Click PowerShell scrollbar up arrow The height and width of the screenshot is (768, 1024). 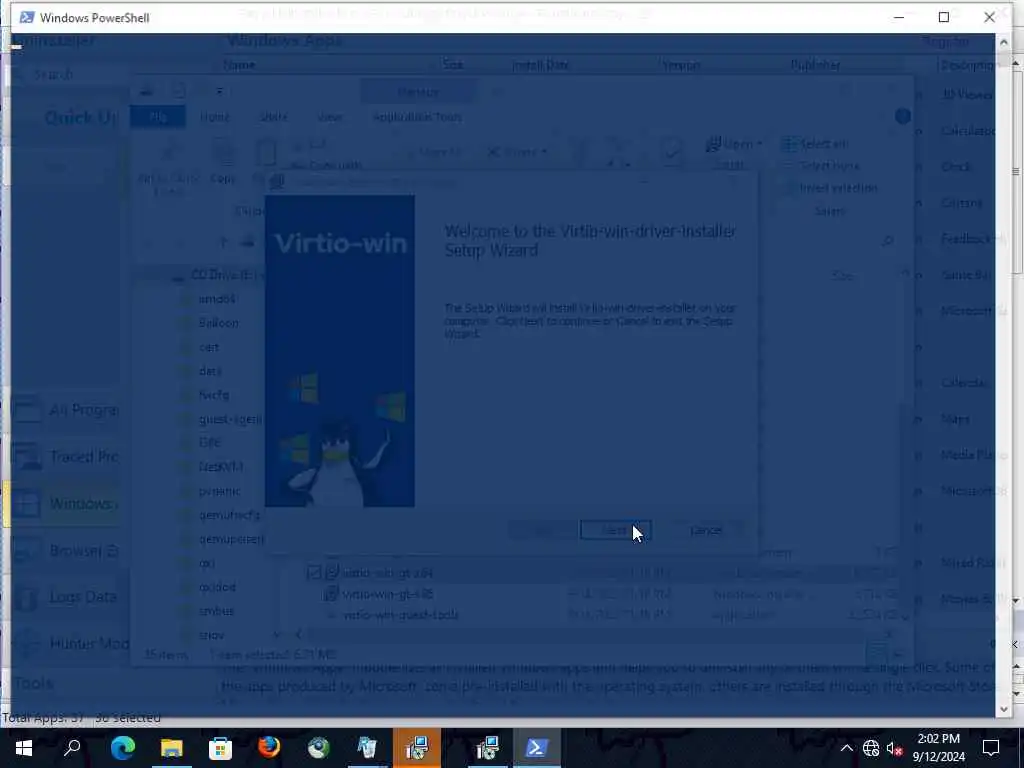pyautogui.click(x=1004, y=42)
